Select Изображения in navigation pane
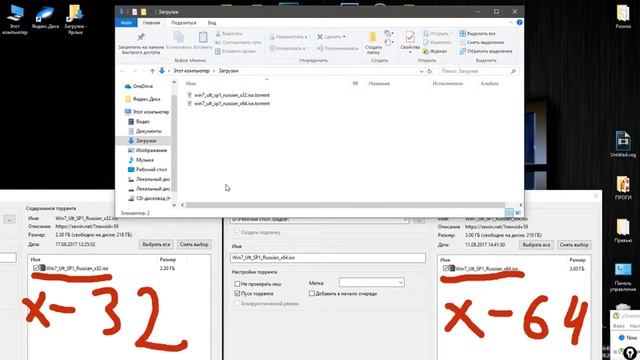The height and width of the screenshot is (360, 640). (151, 150)
